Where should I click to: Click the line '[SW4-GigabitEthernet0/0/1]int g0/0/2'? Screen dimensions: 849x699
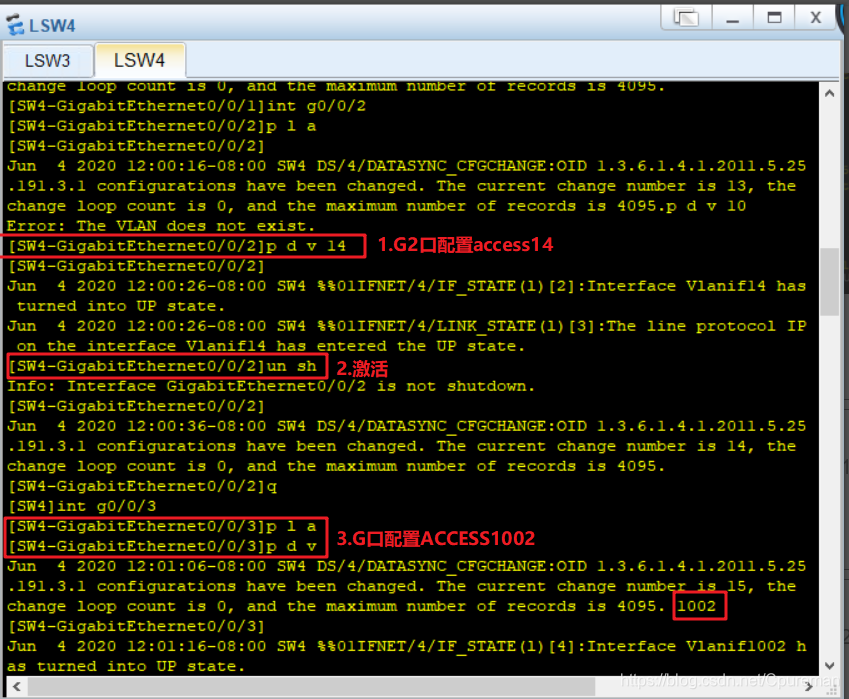pyautogui.click(x=187, y=106)
